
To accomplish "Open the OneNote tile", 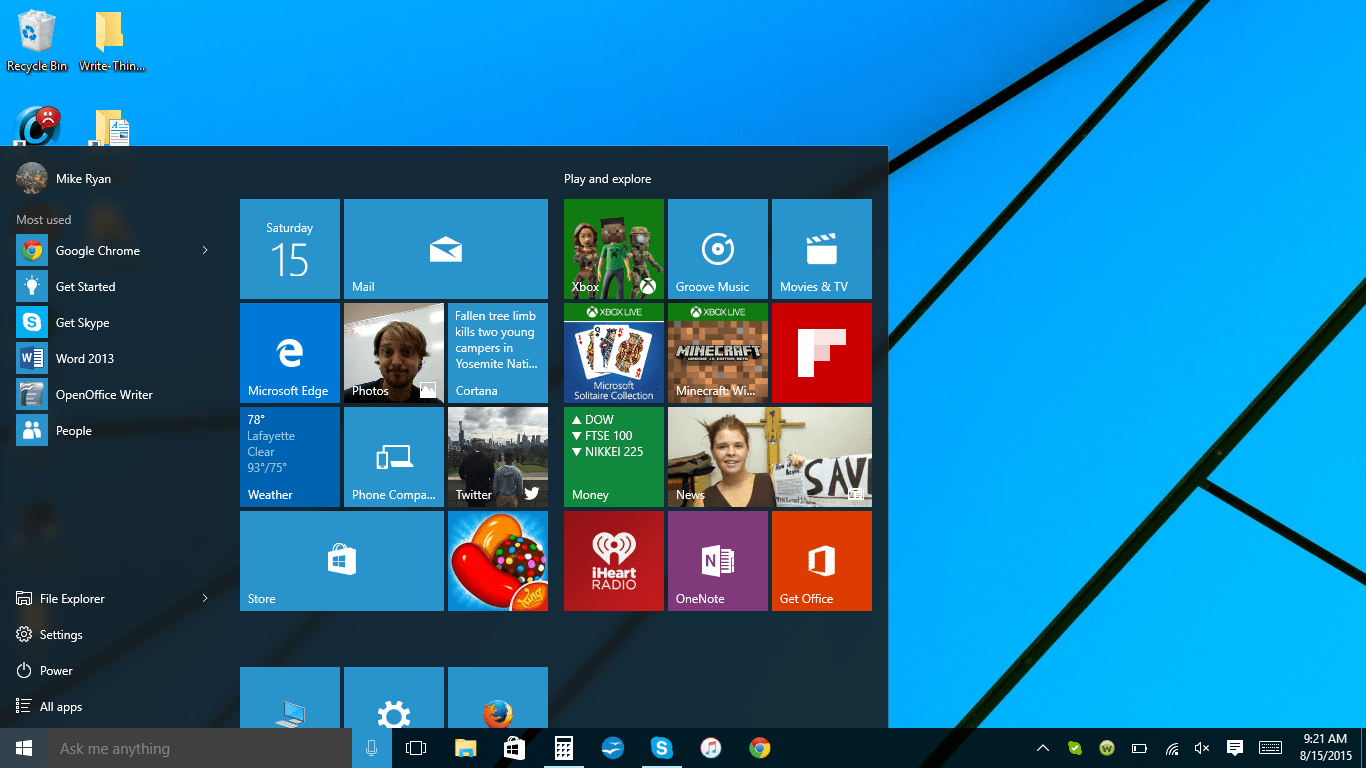I will tap(718, 561).
